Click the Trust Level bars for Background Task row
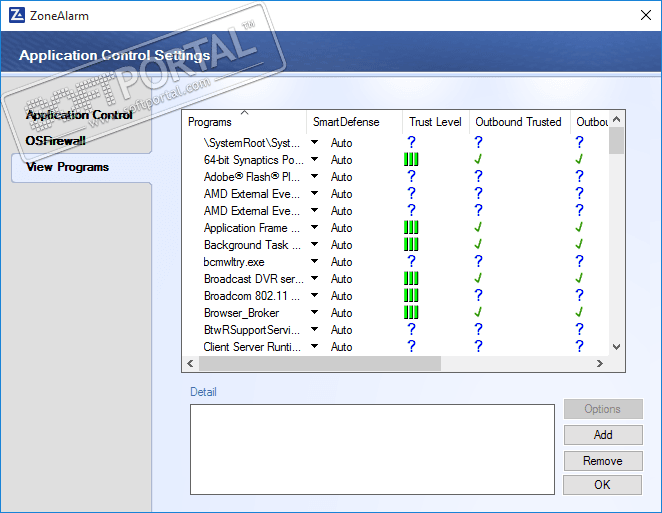The width and height of the screenshot is (662, 513). pyautogui.click(x=411, y=244)
